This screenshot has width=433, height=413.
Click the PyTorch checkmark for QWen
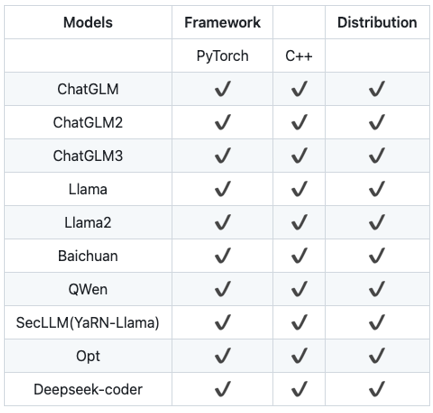pos(223,289)
